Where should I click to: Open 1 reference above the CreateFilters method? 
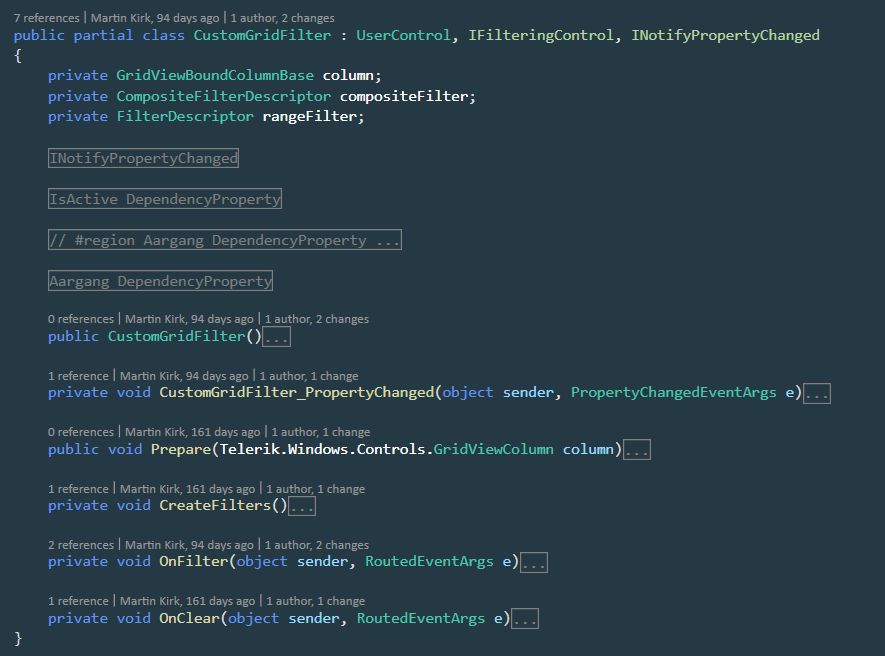(78, 489)
